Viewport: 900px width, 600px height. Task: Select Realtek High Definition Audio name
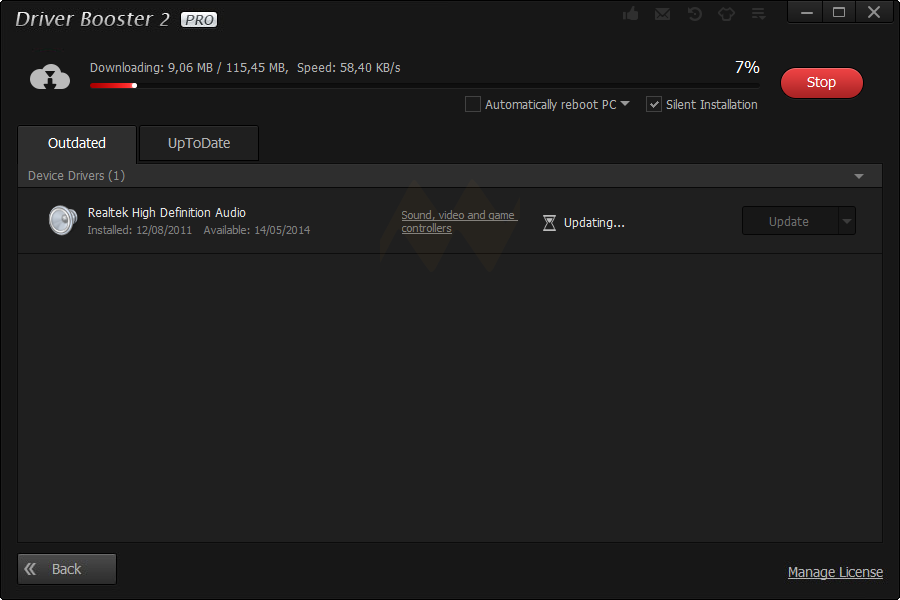166,212
